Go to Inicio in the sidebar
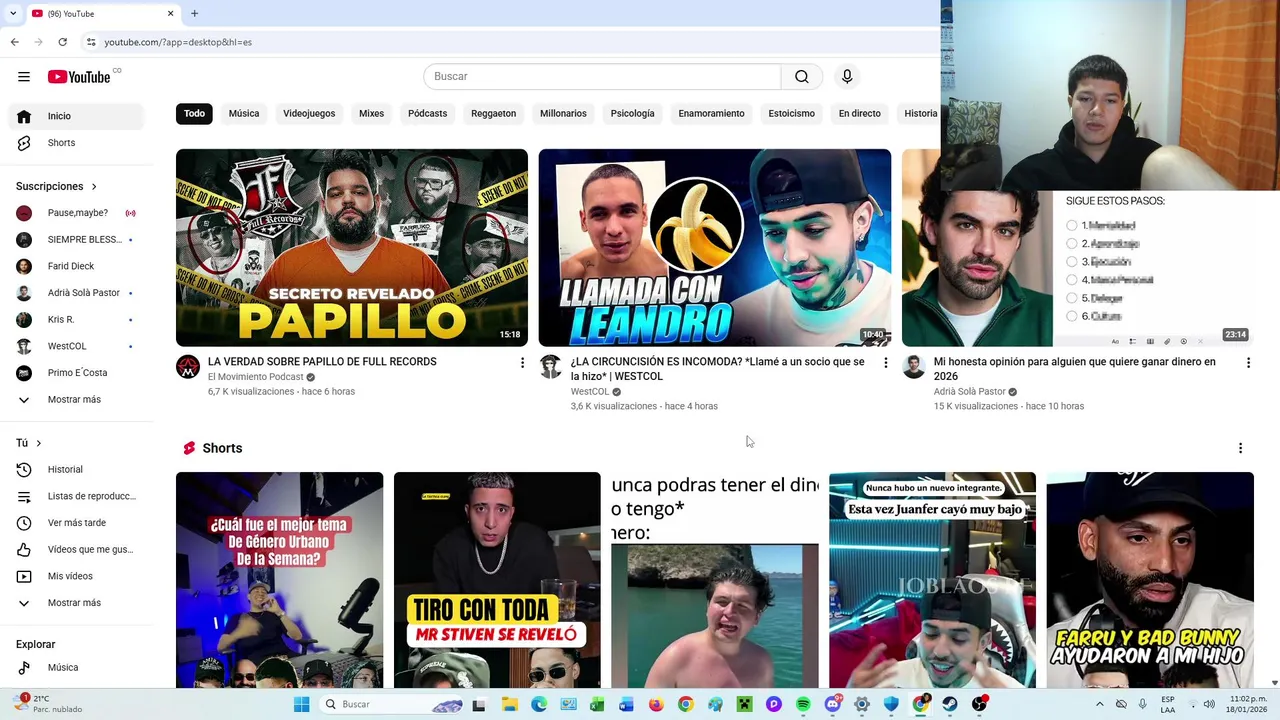1280x720 pixels. pyautogui.click(x=76, y=116)
